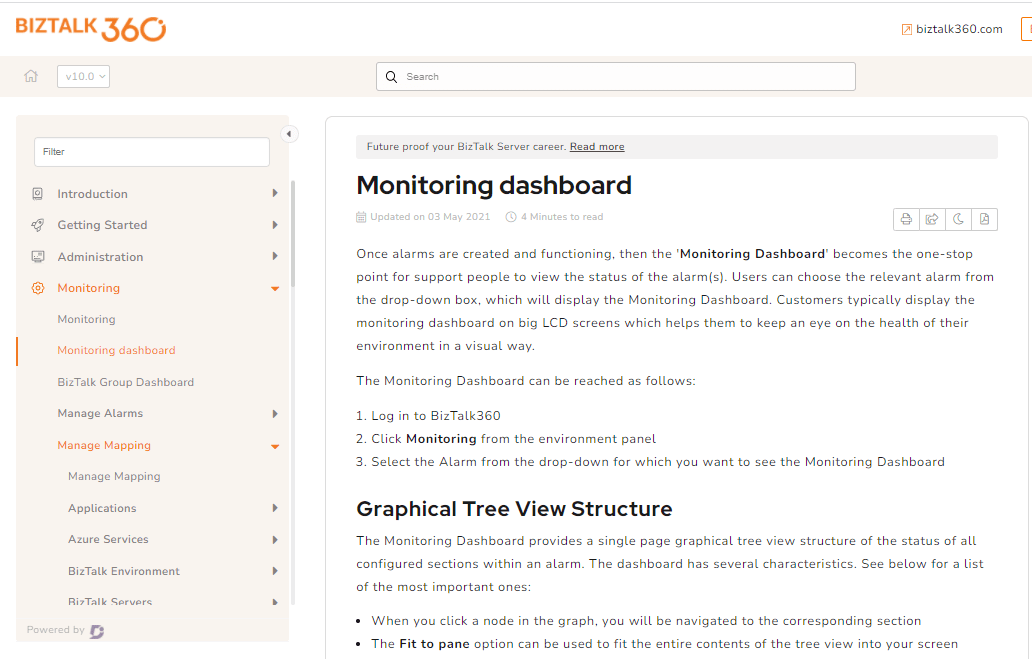Open the v10.0 version dropdown
Image resolution: width=1032 pixels, height=659 pixels.
(83, 76)
